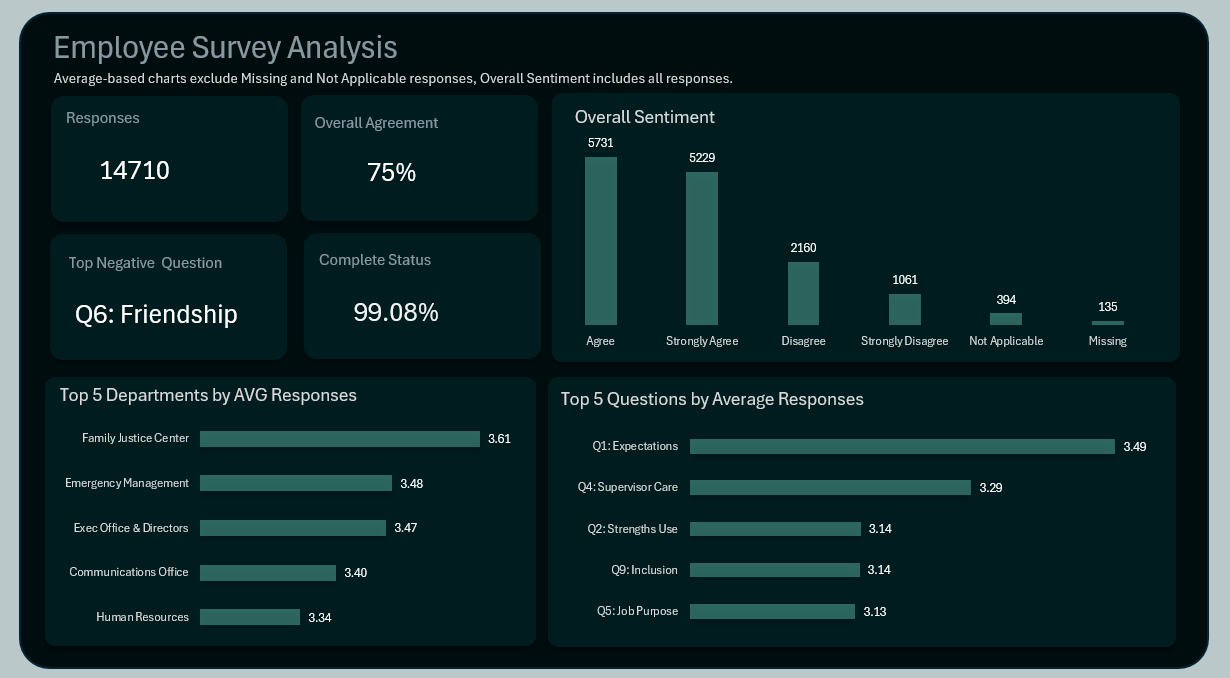Select the Q1: Expectations bar
This screenshot has height=678, width=1230.
tap(902, 447)
